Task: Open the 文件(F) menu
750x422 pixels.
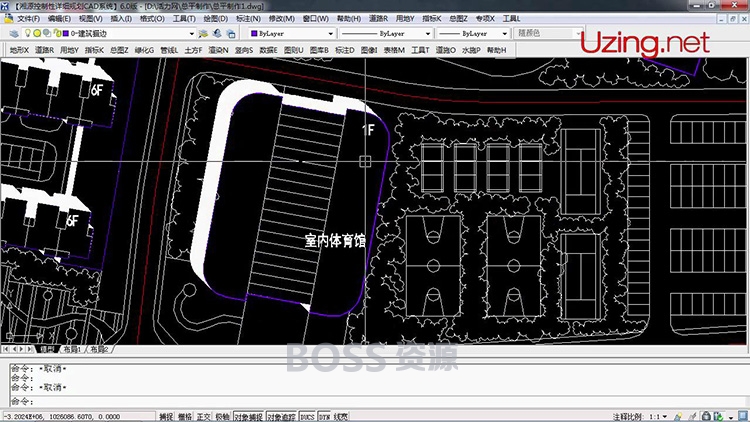Action: pyautogui.click(x=28, y=18)
